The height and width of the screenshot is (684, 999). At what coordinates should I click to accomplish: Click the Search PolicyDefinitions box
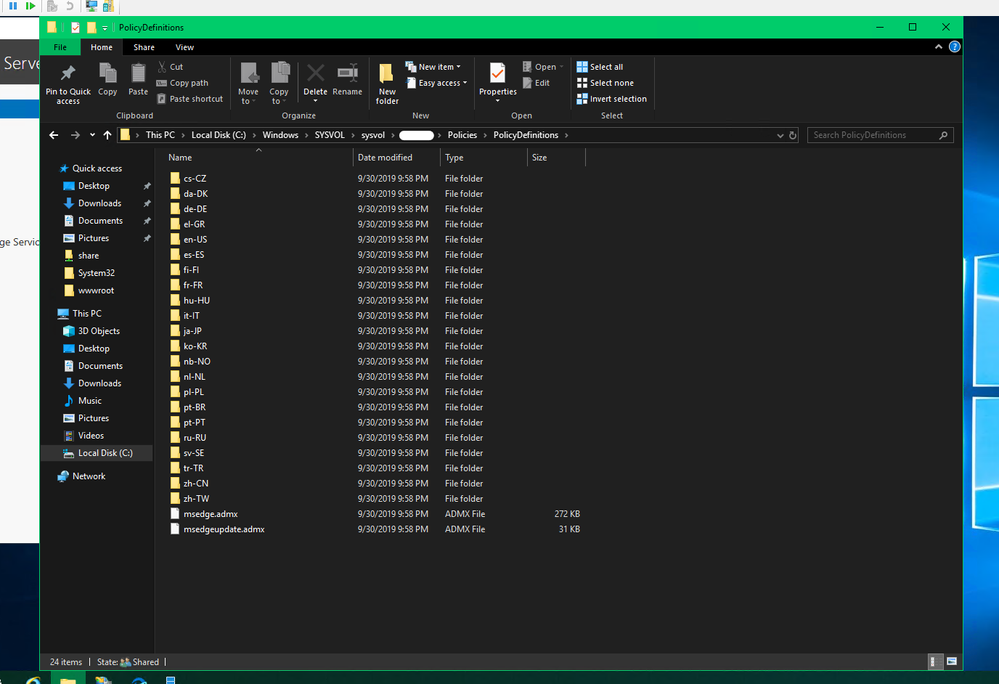coord(872,135)
